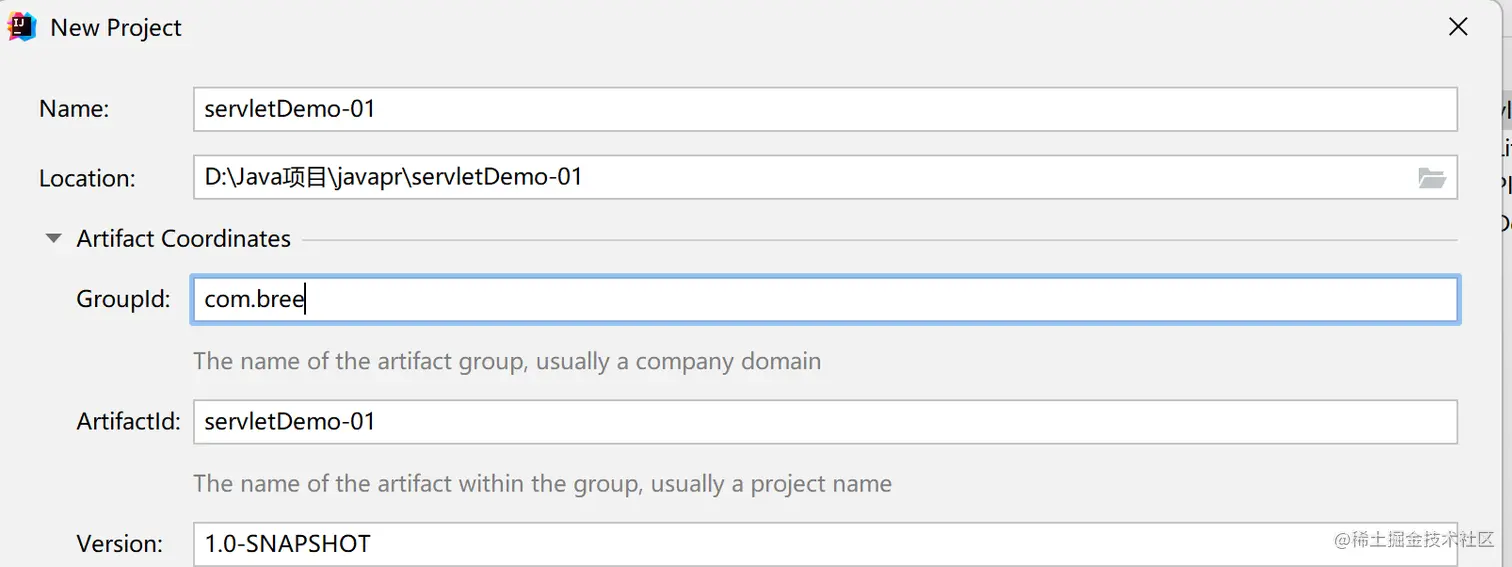Click the ArtifactId label
The height and width of the screenshot is (567, 1512).
(128, 422)
